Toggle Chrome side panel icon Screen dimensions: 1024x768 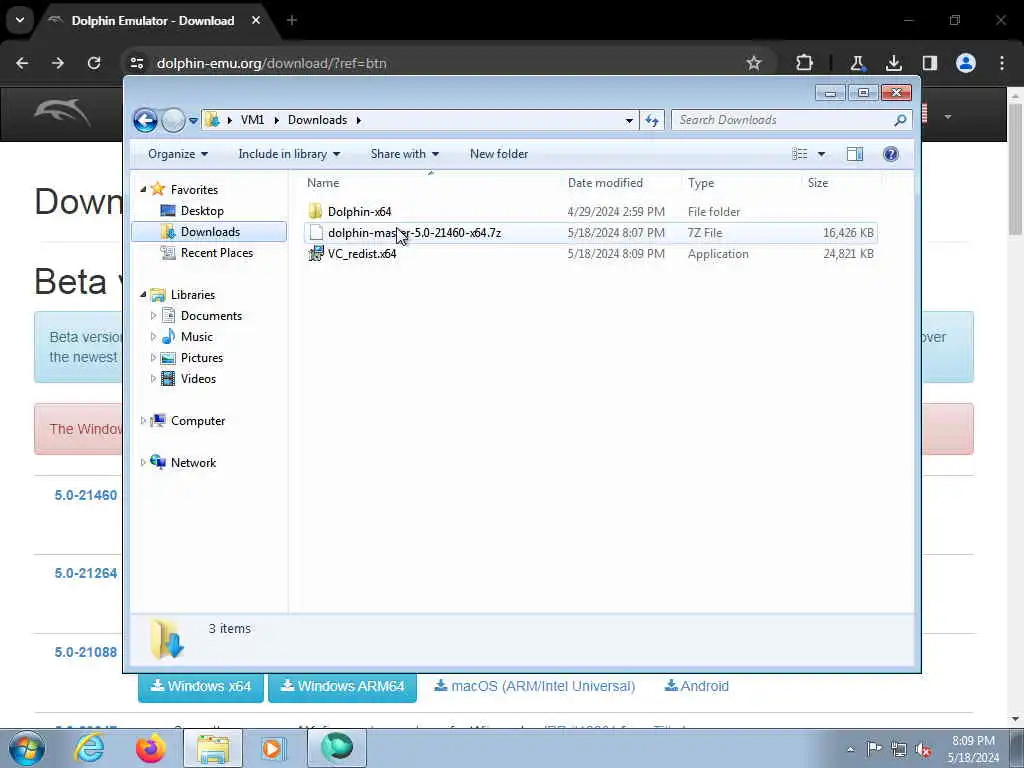click(x=929, y=63)
